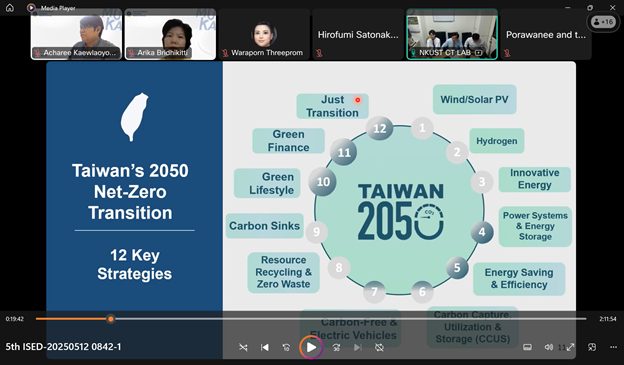The width and height of the screenshot is (624, 365).
Task: Click the Media Player app logo
Action: tap(31, 8)
